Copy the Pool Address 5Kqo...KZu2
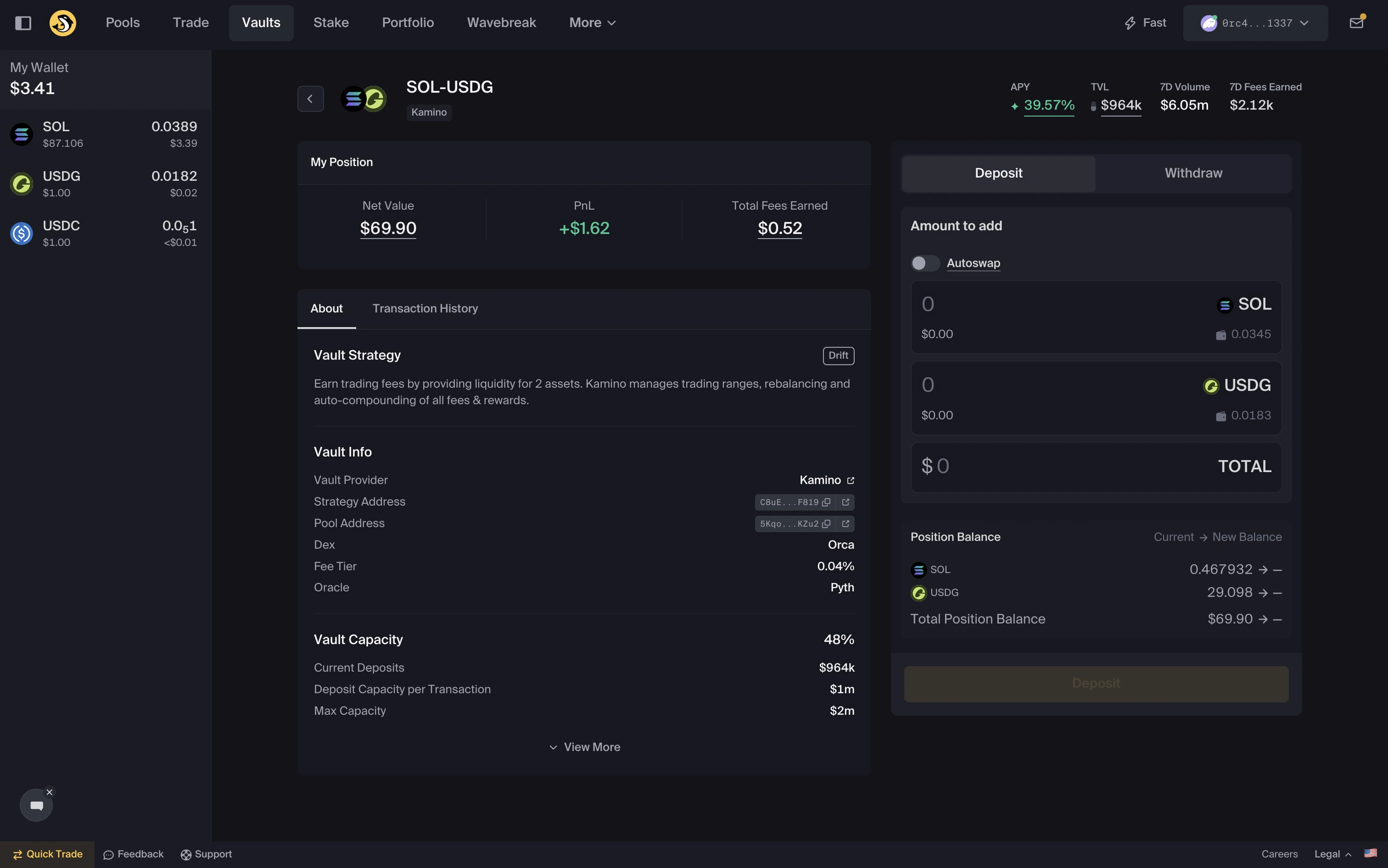 (x=826, y=523)
